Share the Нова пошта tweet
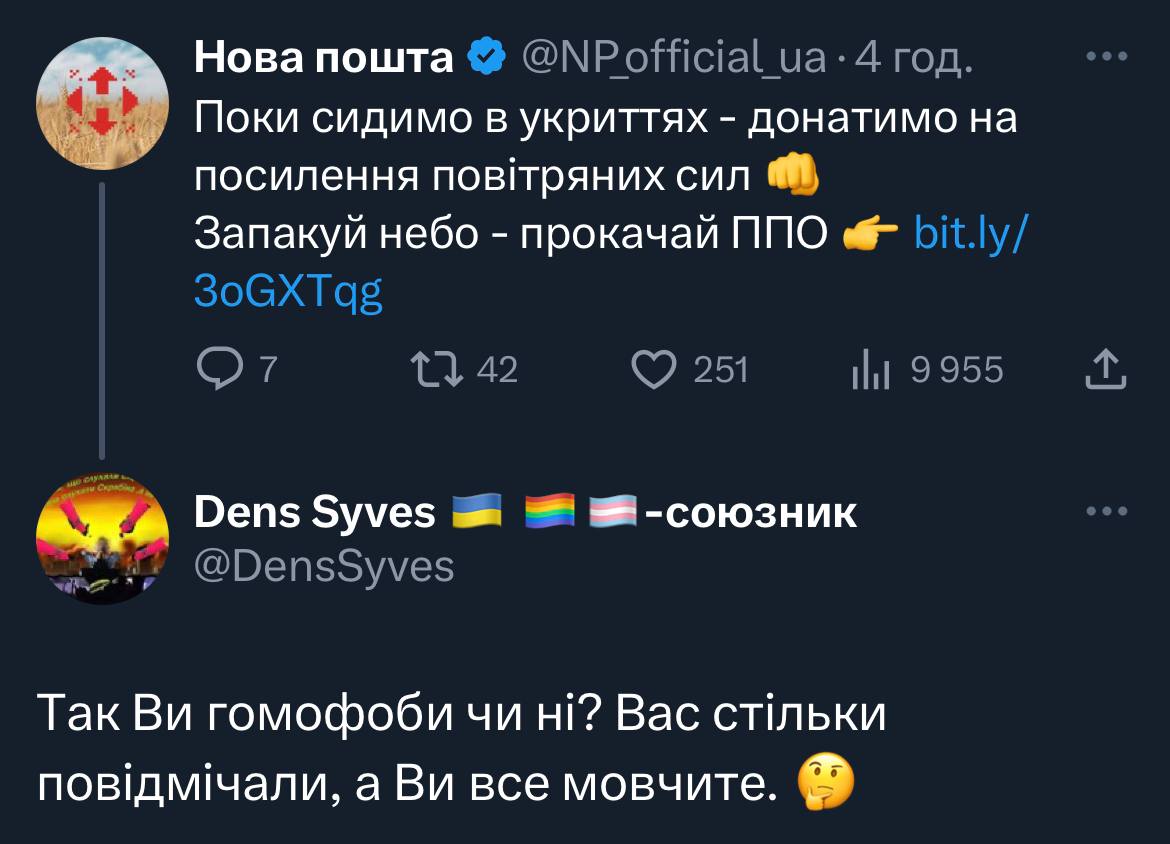 click(1106, 371)
